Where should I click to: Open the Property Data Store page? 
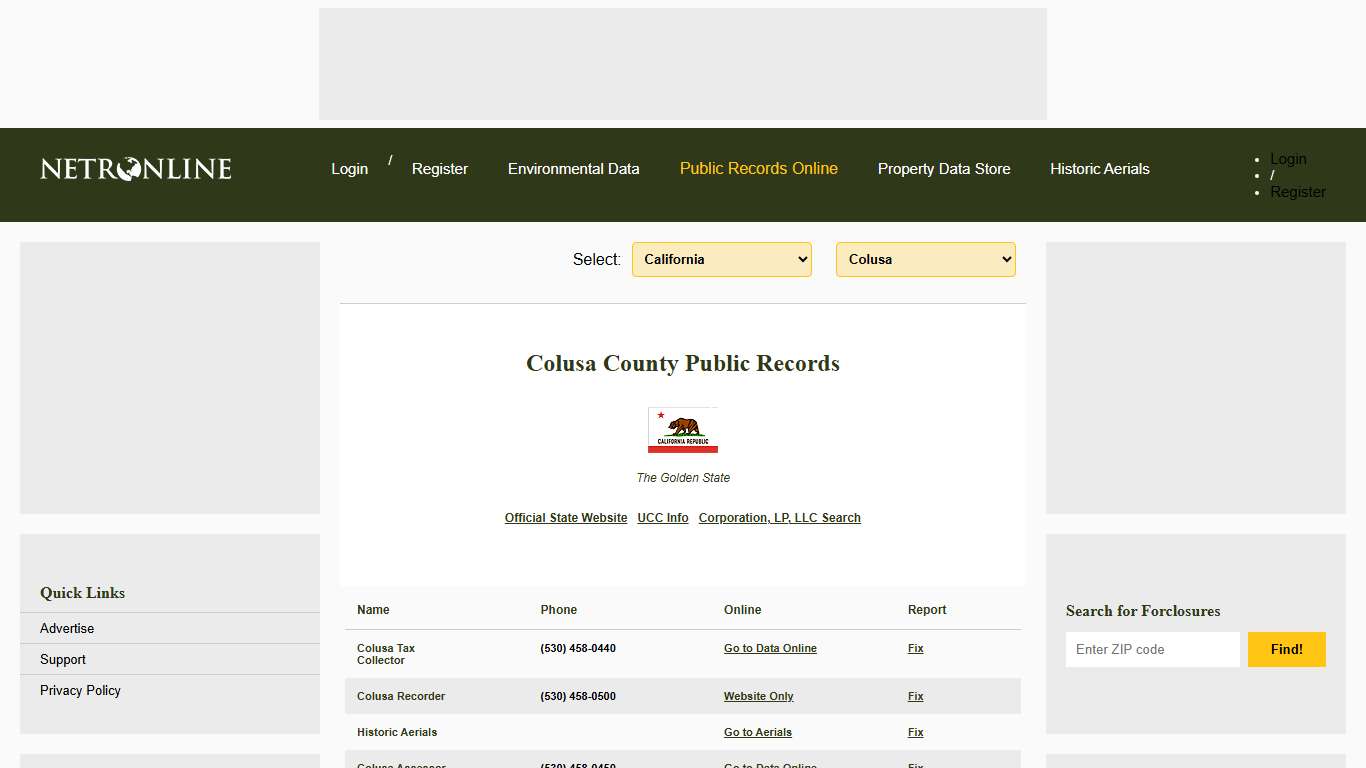pyautogui.click(x=944, y=169)
